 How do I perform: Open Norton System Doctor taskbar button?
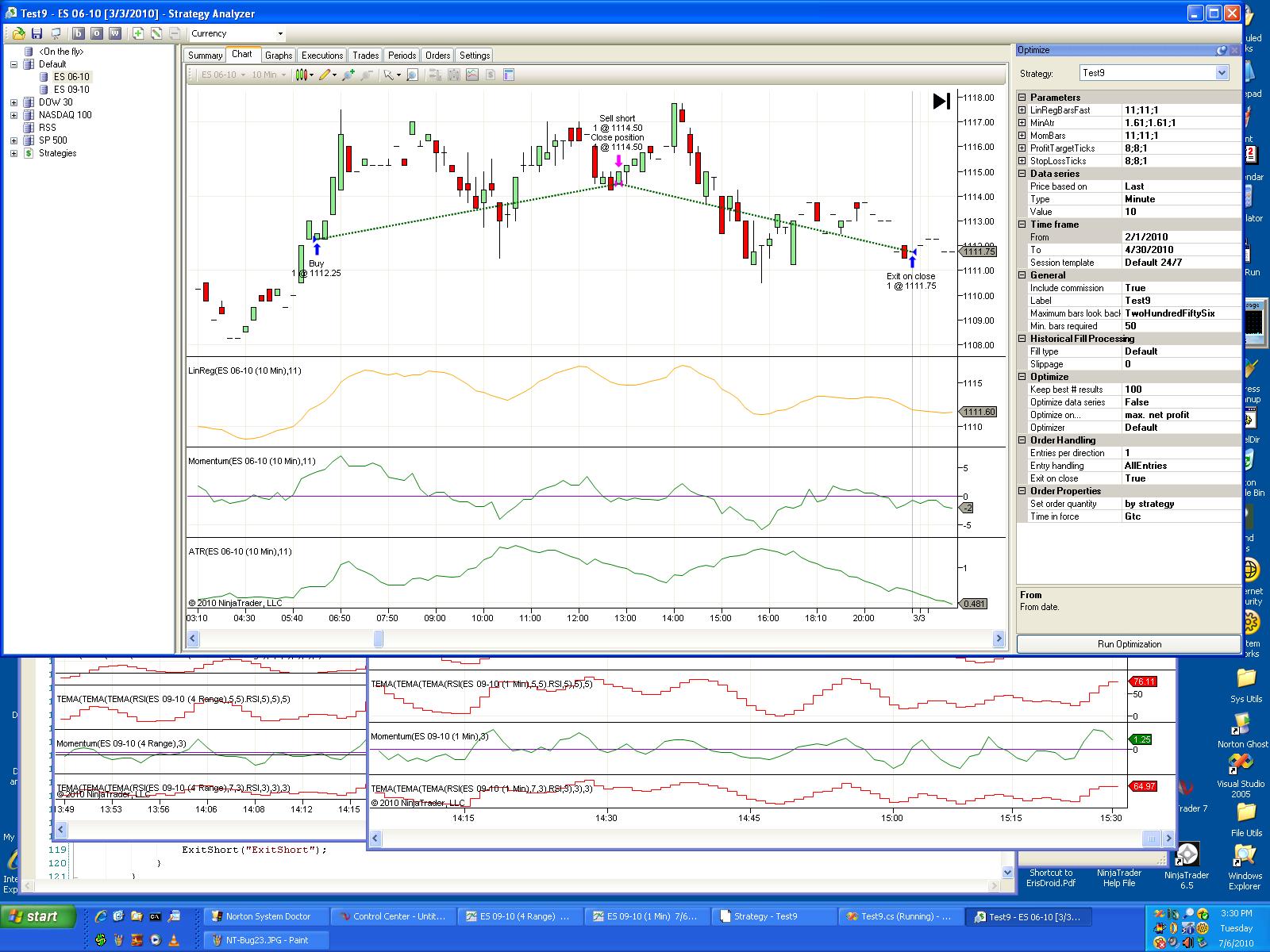pos(267,917)
